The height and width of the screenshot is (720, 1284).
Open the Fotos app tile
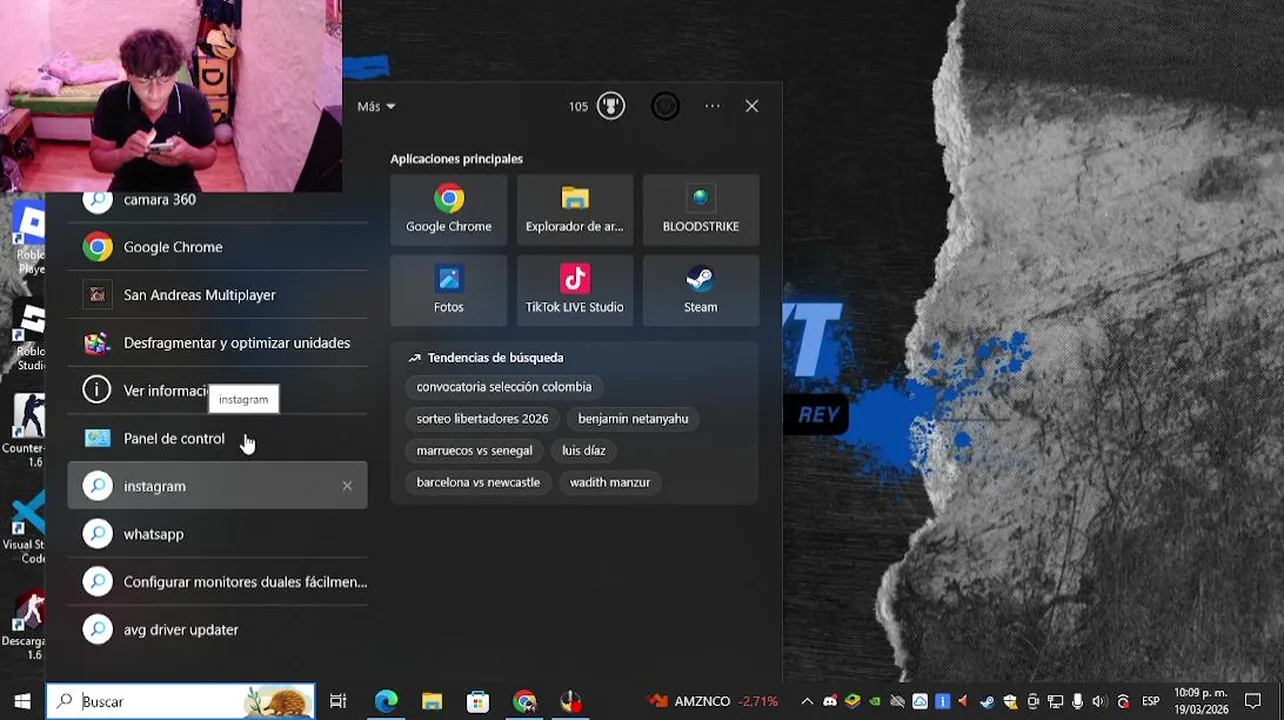pyautogui.click(x=448, y=290)
